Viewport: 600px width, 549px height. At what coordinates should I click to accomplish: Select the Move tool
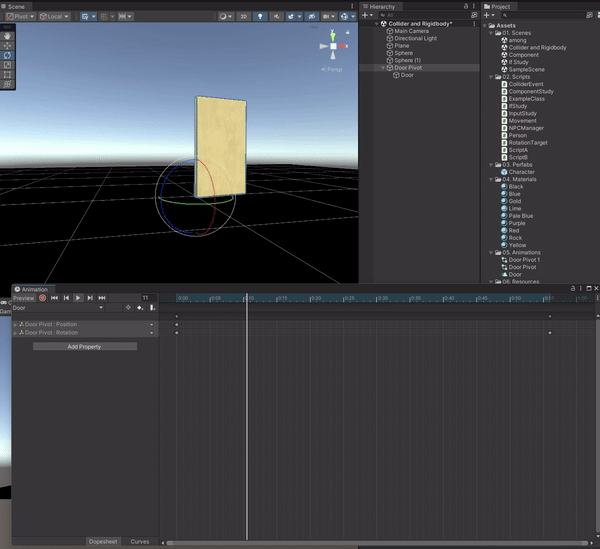coord(7,46)
